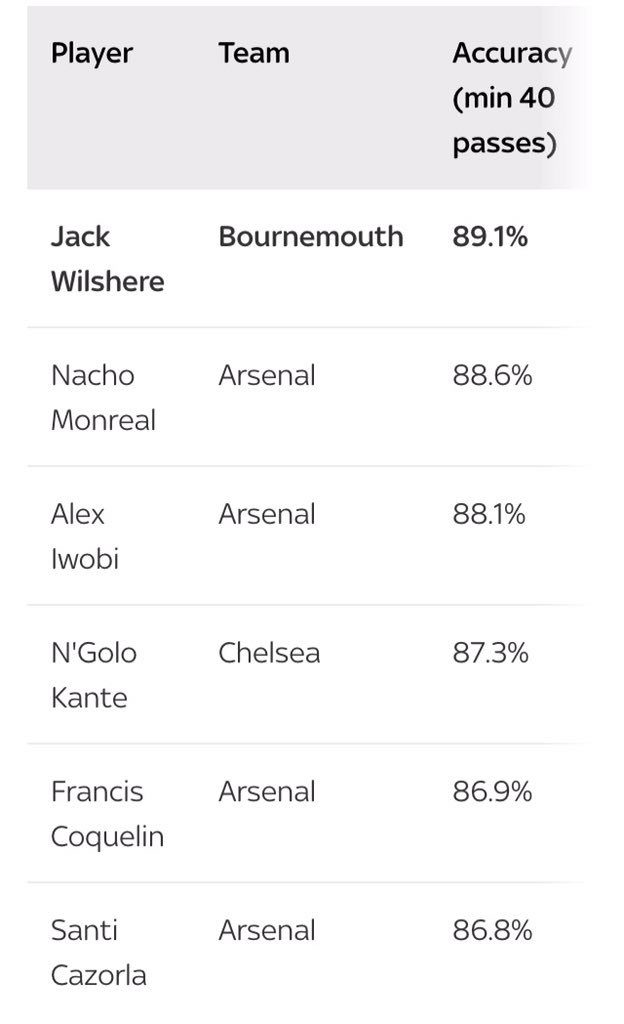This screenshot has width=624, height=1024.
Task: Click N'Golo Kante's name
Action: (x=93, y=675)
